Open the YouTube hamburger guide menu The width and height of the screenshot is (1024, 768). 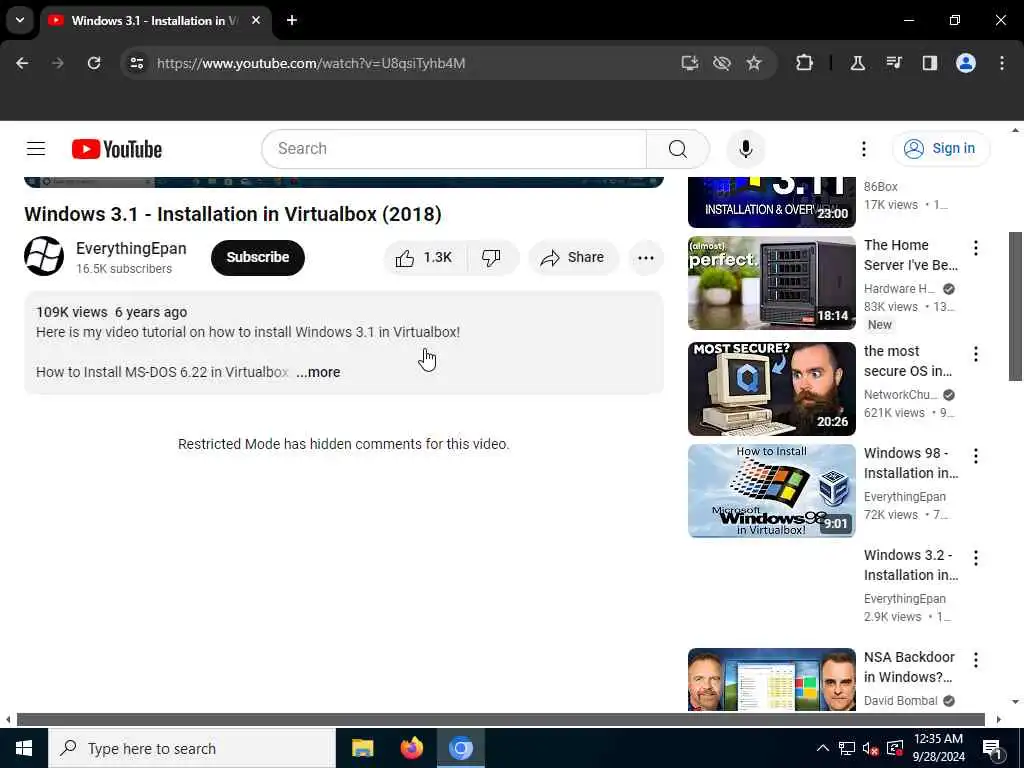click(36, 149)
